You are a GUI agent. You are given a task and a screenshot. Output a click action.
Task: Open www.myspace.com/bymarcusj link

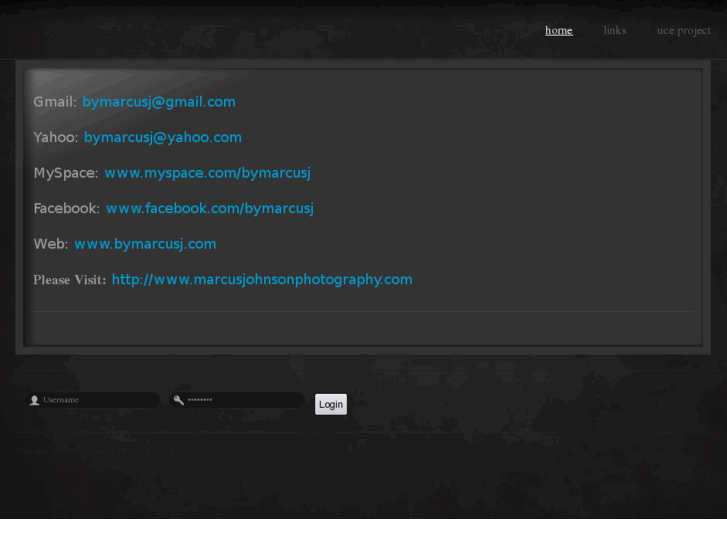coord(208,173)
